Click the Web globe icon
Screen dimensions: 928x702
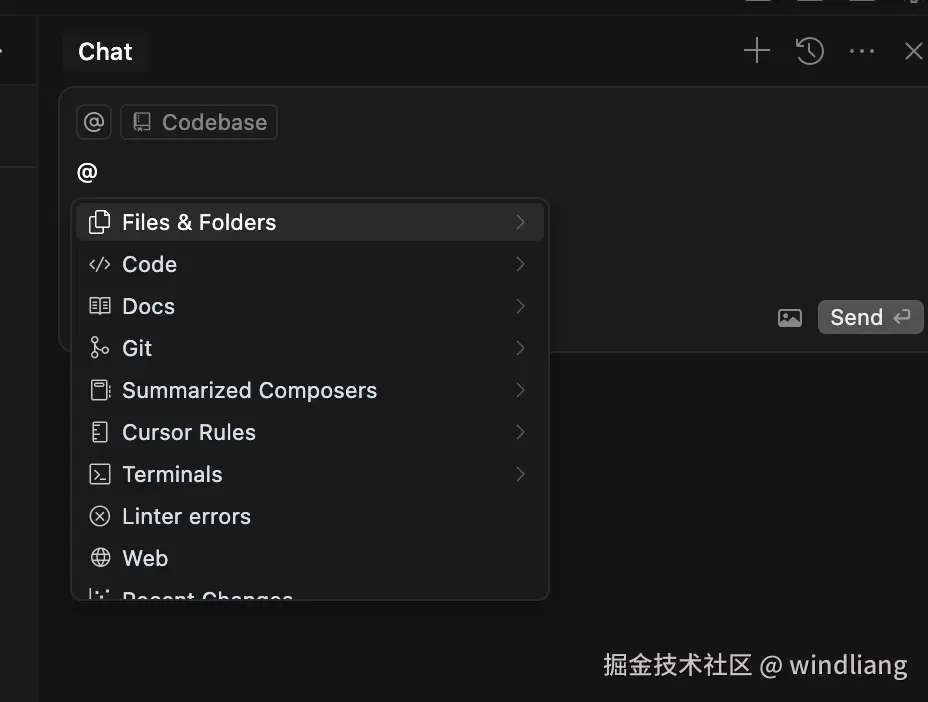click(x=100, y=558)
